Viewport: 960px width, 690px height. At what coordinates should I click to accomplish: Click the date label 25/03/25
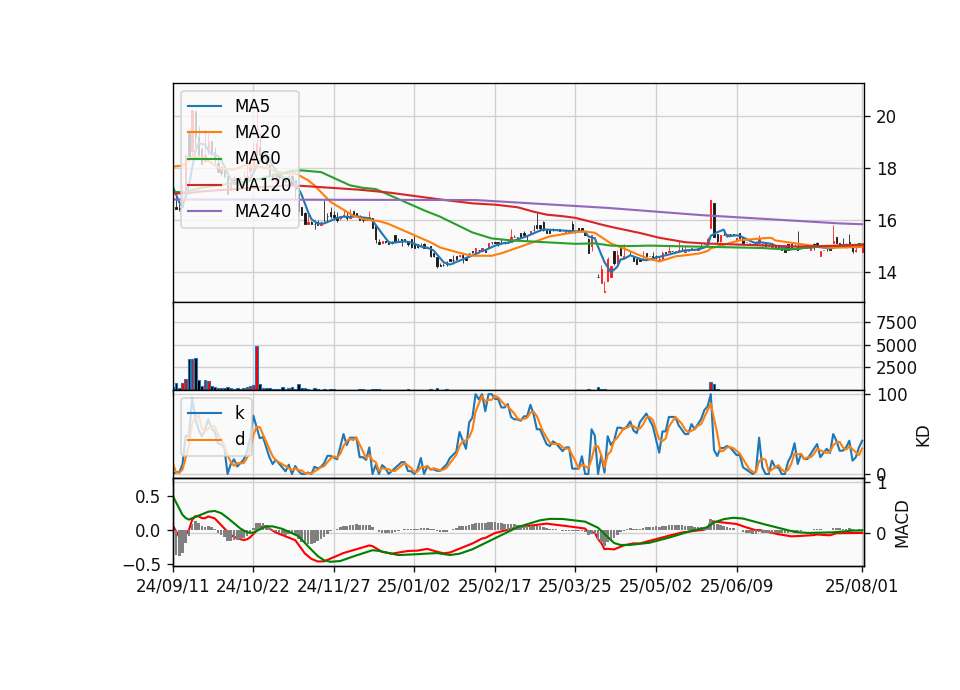click(575, 586)
